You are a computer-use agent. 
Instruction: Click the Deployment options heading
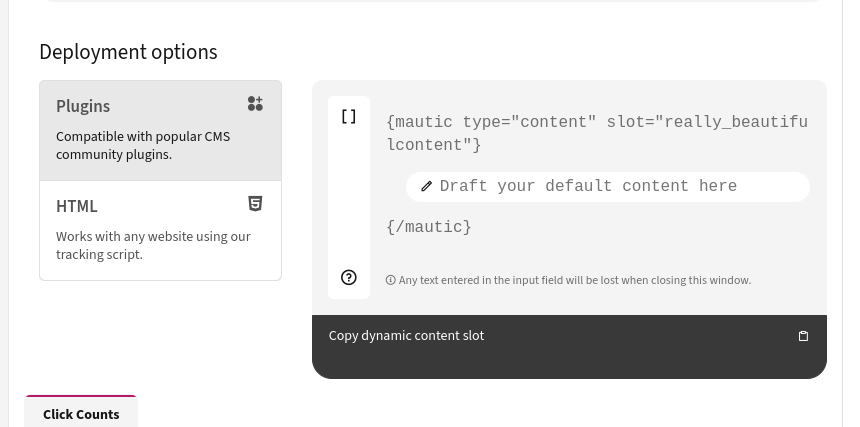[128, 52]
